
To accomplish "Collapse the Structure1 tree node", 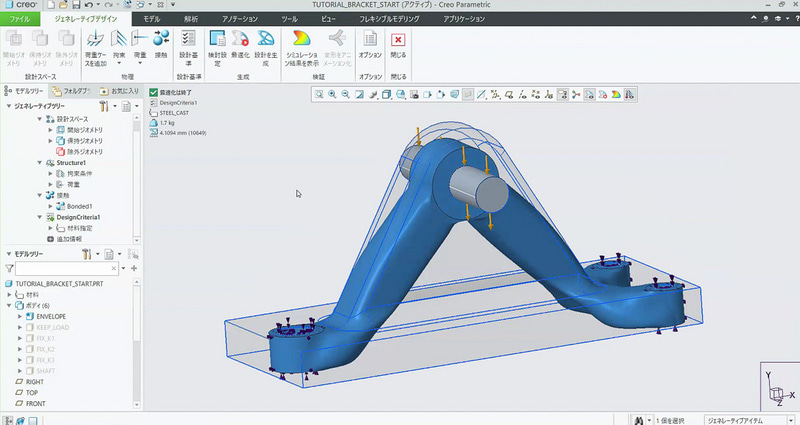I will point(39,162).
